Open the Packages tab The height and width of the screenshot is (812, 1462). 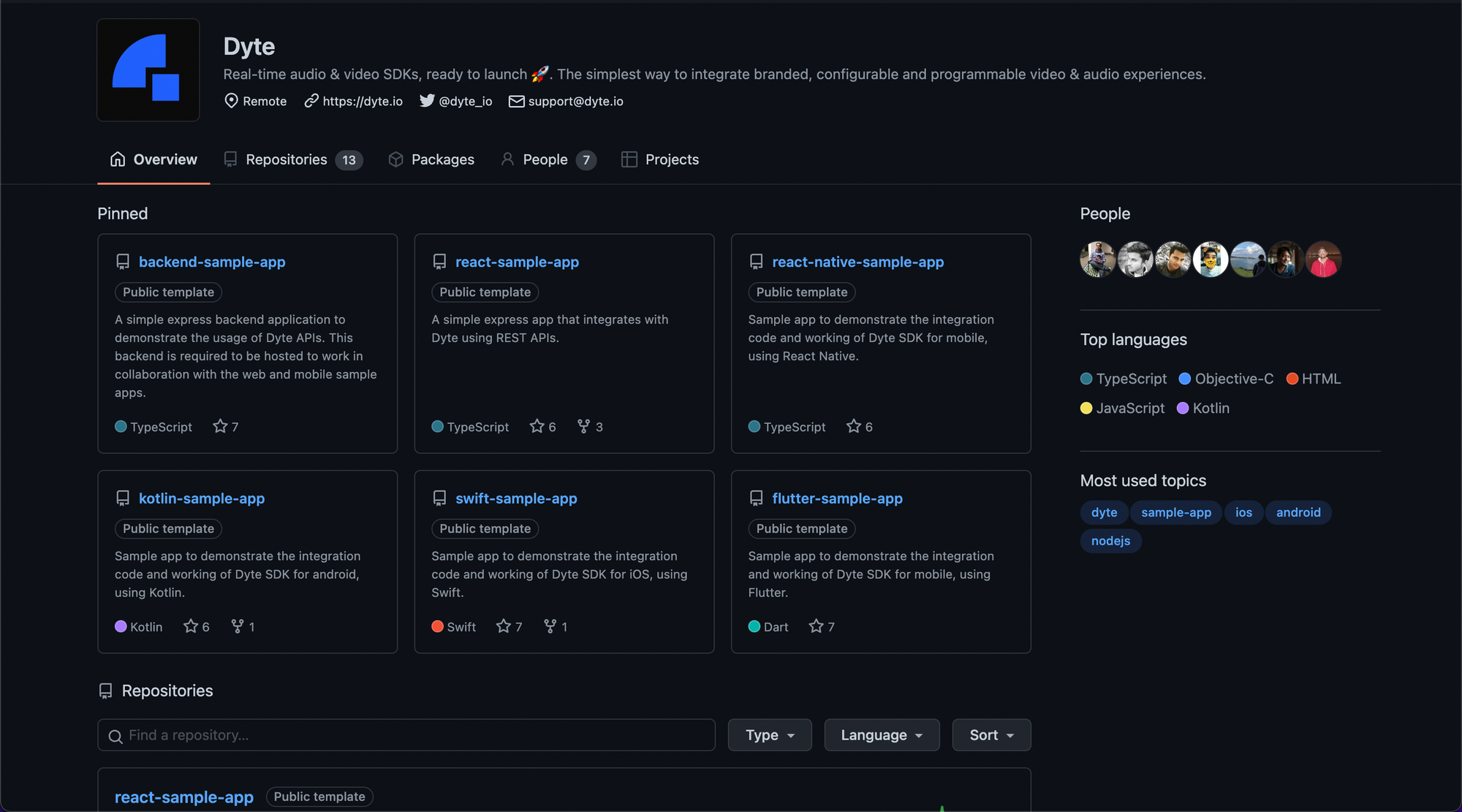(431, 159)
